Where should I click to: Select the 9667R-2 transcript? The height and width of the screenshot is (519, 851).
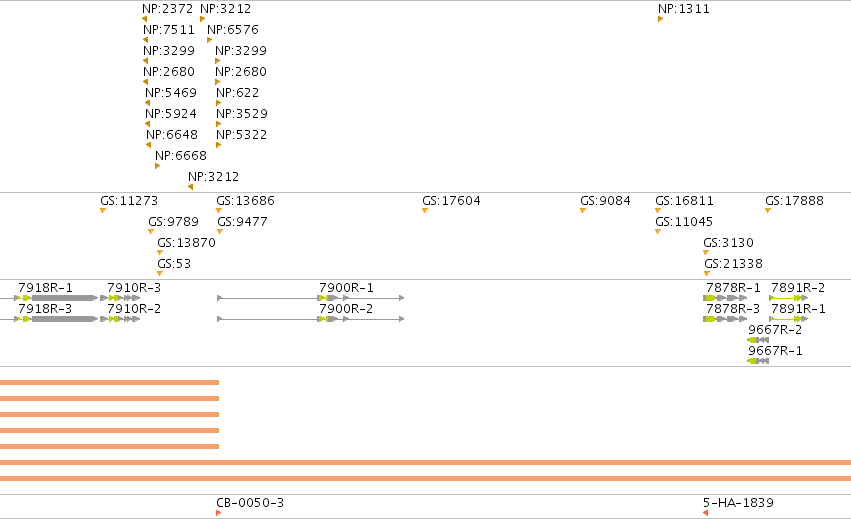pyautogui.click(x=758, y=340)
